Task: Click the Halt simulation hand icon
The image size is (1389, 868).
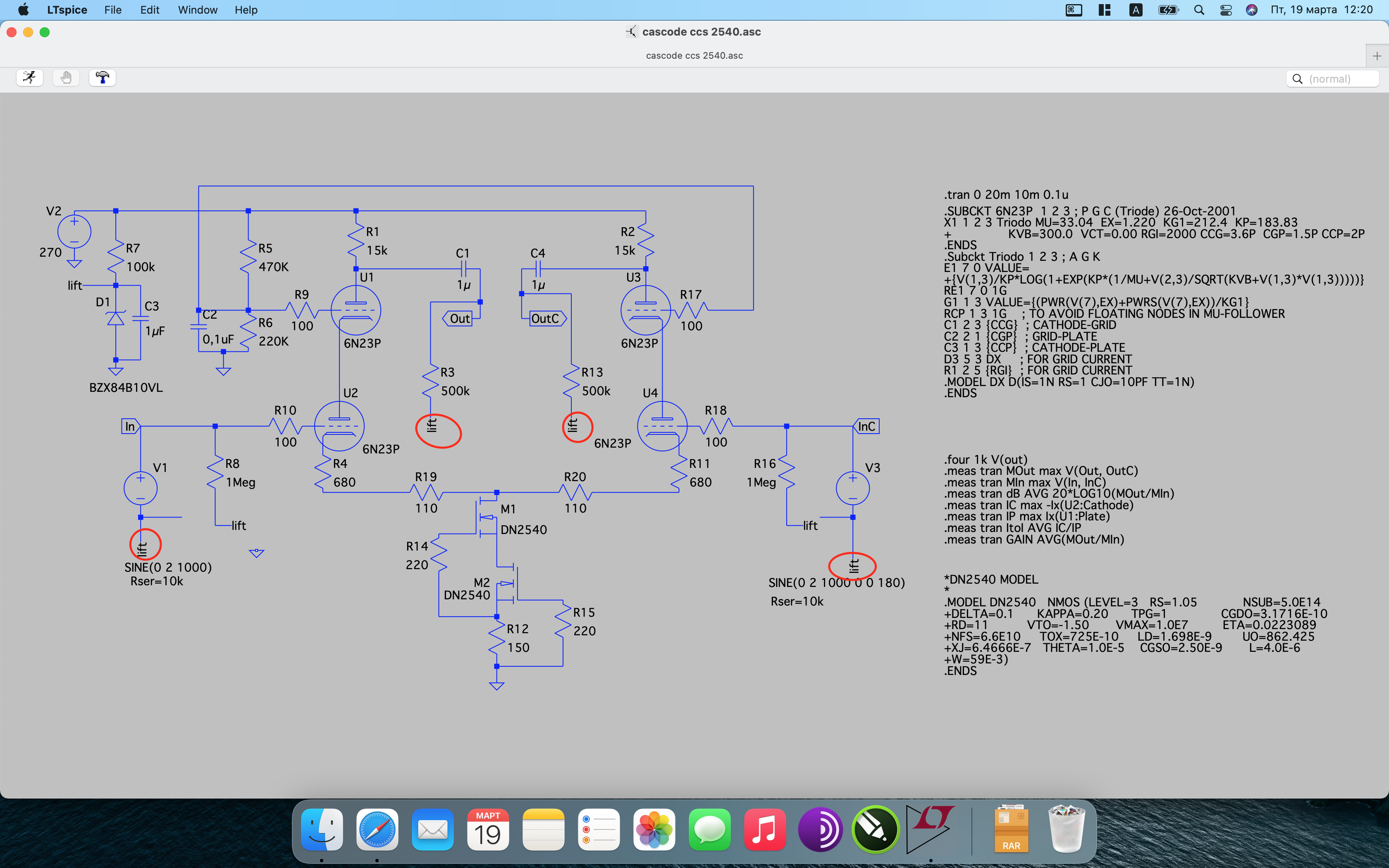Action: click(66, 78)
